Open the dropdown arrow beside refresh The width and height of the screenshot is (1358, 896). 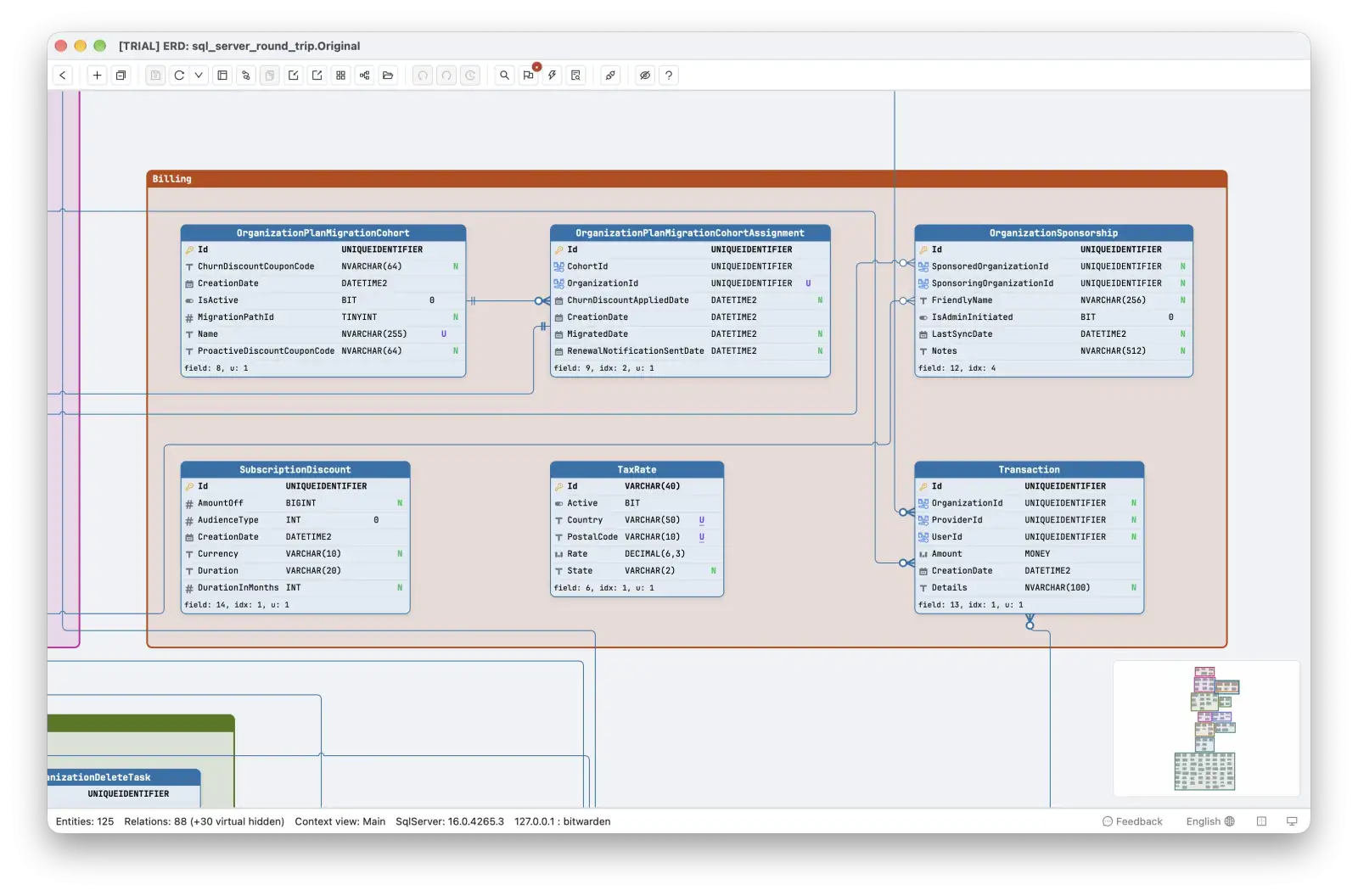pyautogui.click(x=199, y=76)
